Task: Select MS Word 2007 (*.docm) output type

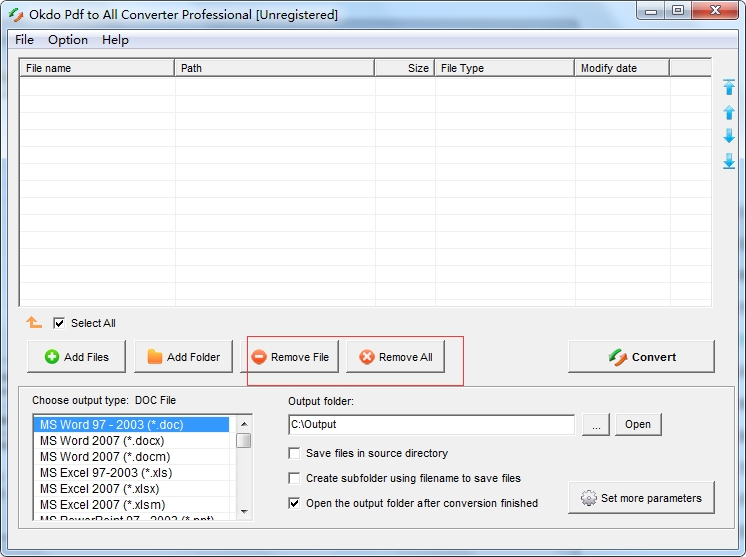Action: click(x=131, y=457)
